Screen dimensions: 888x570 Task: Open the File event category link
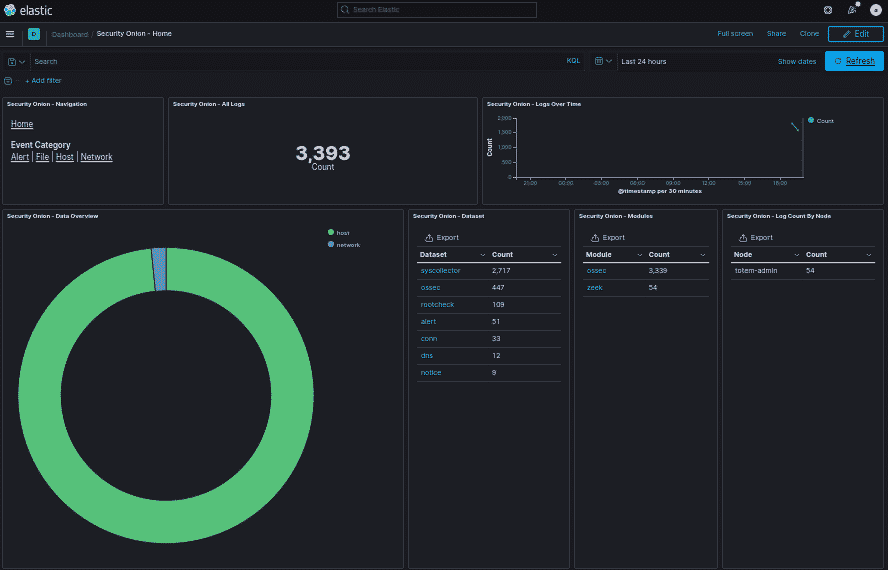(x=42, y=157)
